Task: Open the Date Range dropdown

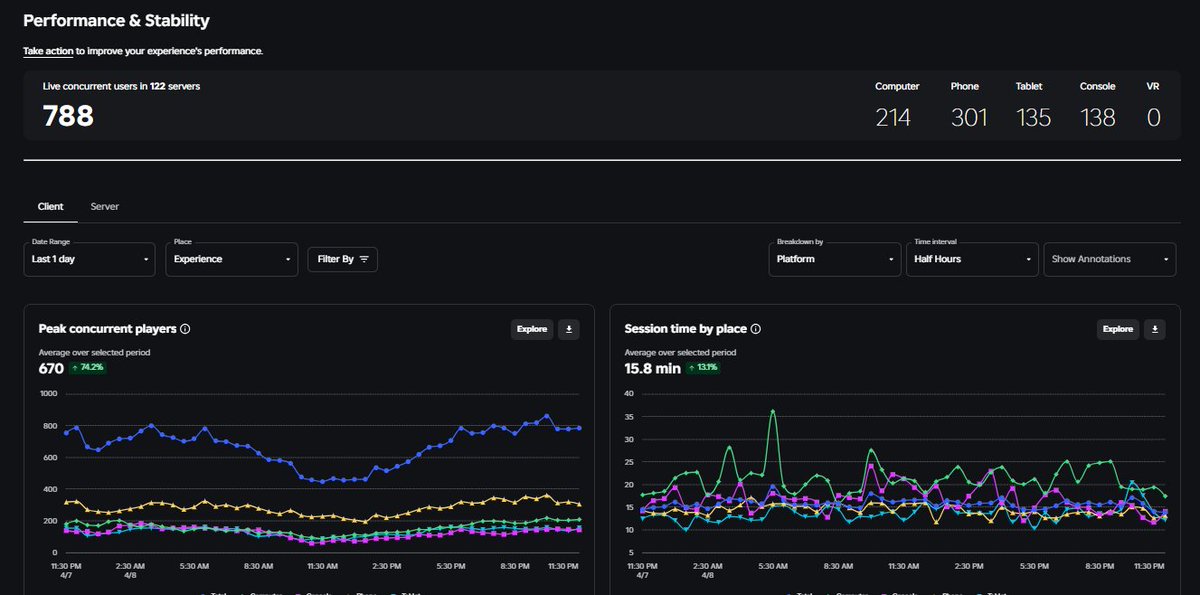Action: (x=89, y=258)
